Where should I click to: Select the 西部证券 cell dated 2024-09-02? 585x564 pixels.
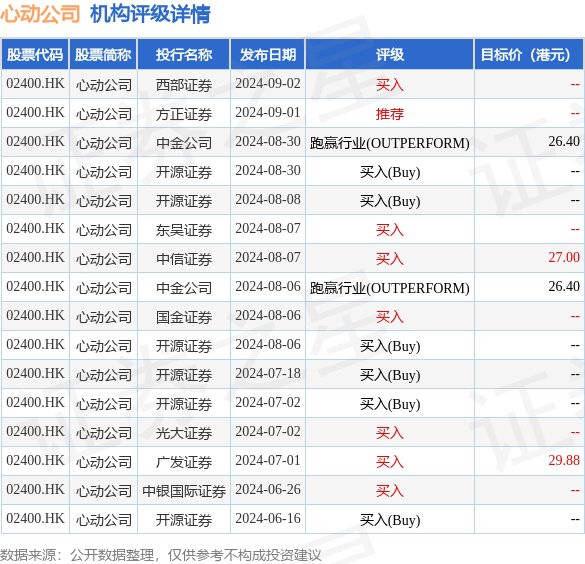coord(184,85)
